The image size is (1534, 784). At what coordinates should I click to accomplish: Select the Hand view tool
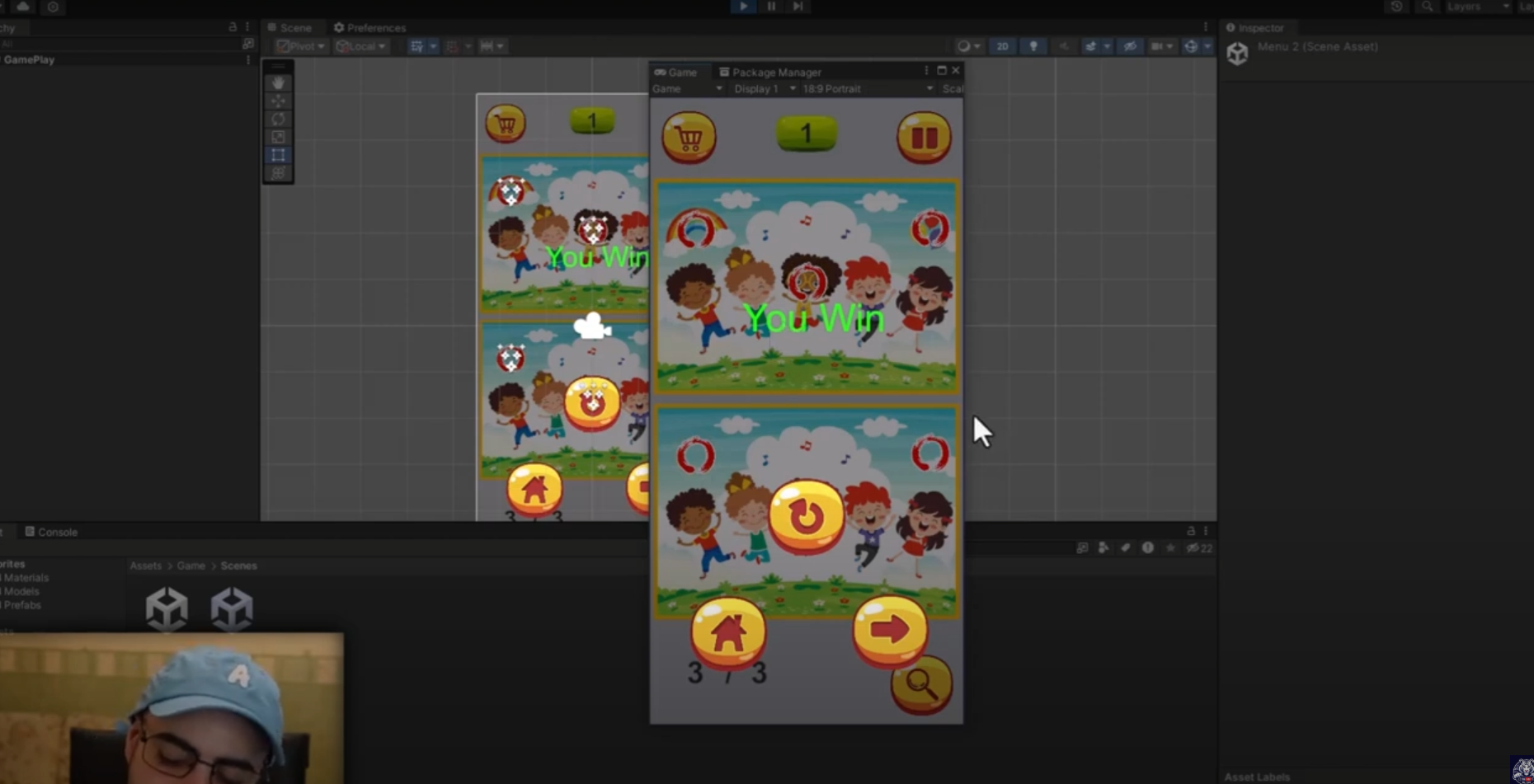pos(278,82)
